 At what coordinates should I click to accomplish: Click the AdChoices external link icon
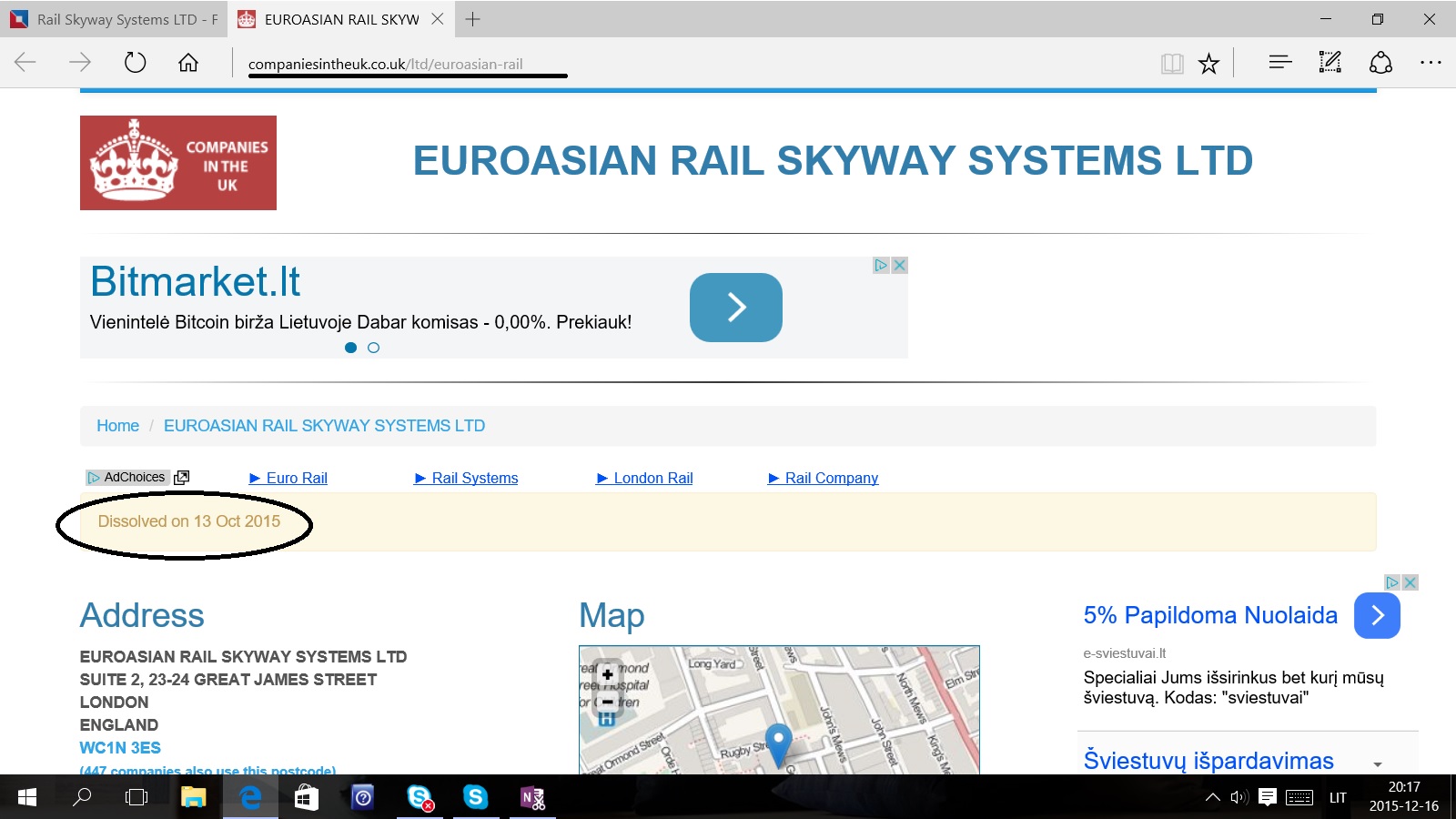click(x=181, y=478)
